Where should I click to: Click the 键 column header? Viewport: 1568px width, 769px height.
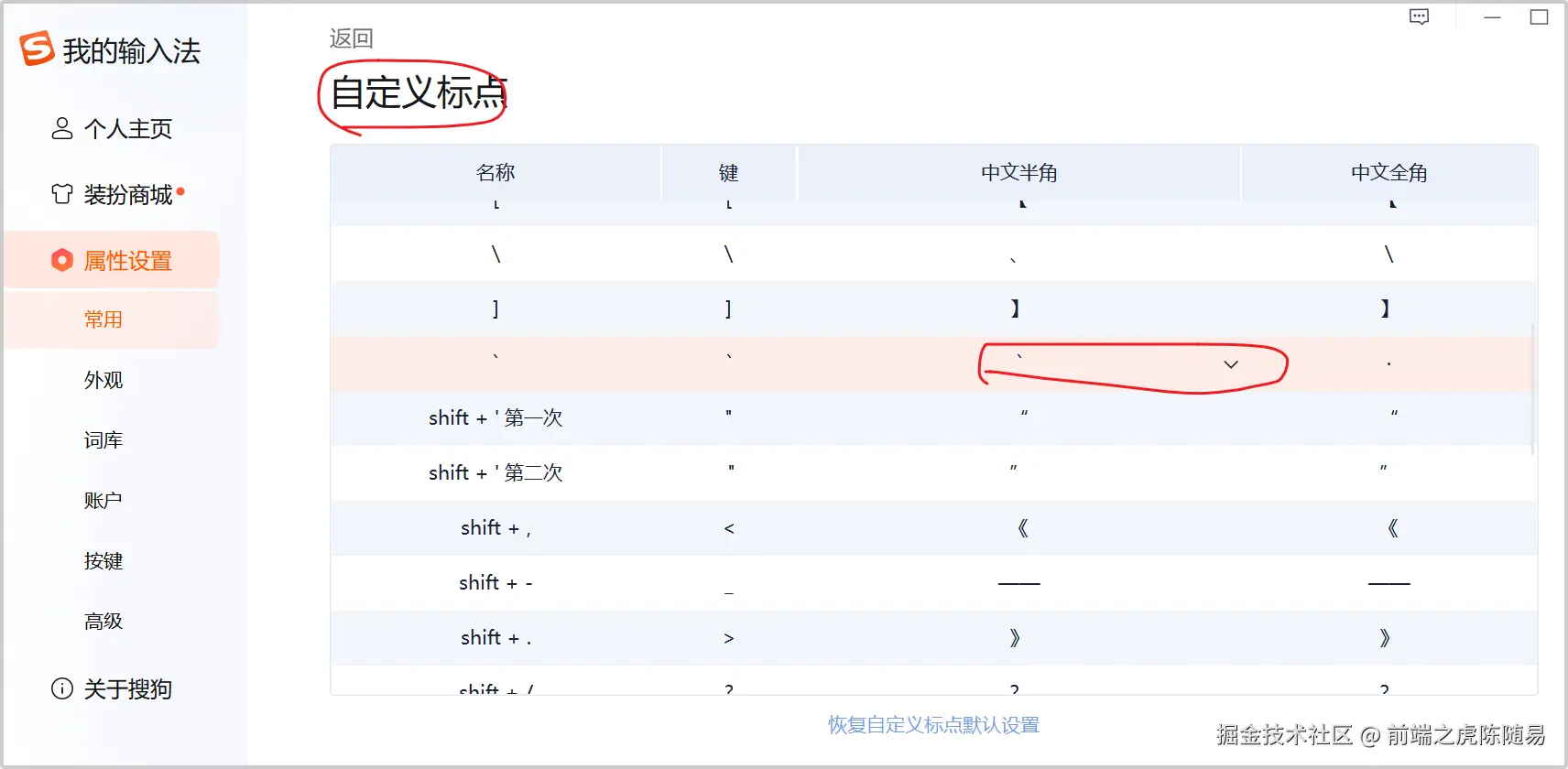click(729, 172)
